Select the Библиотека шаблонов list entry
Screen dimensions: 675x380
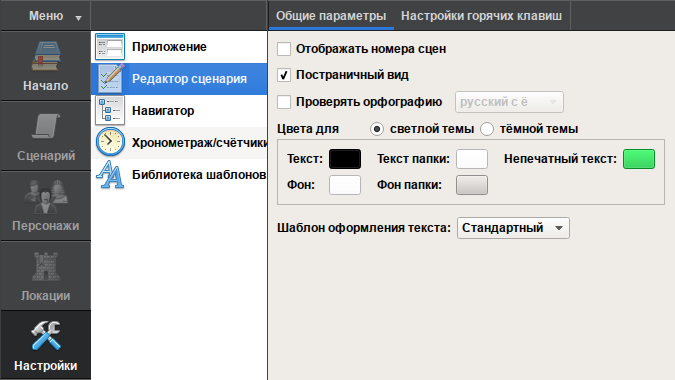(179, 174)
